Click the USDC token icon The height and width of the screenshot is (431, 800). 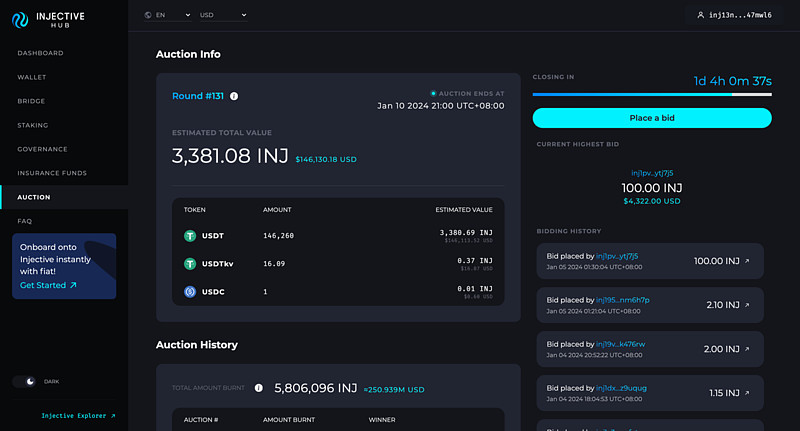[x=188, y=291]
